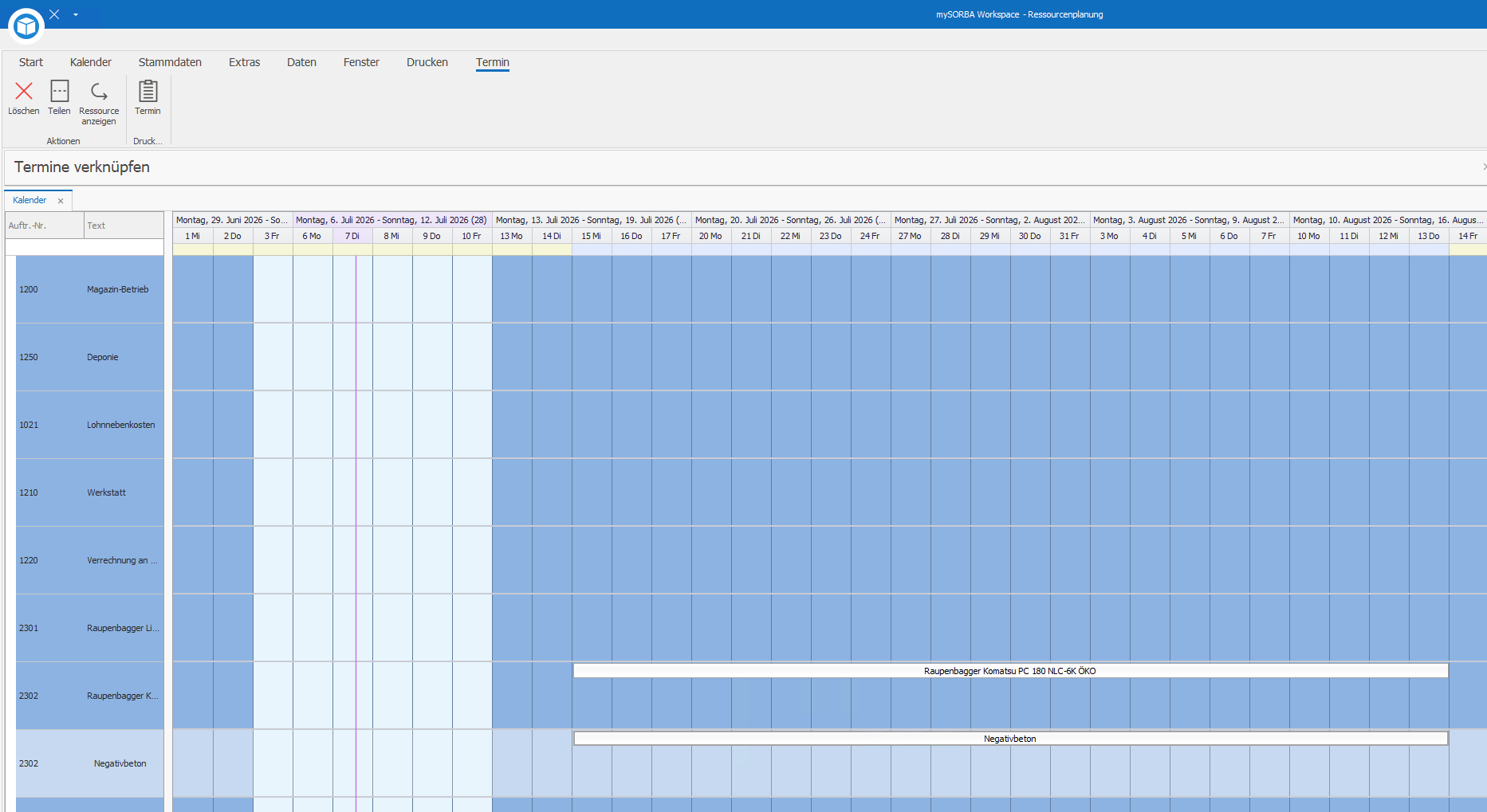Open the Kalender ribbon tab
The height and width of the screenshot is (812, 1487).
[x=91, y=62]
